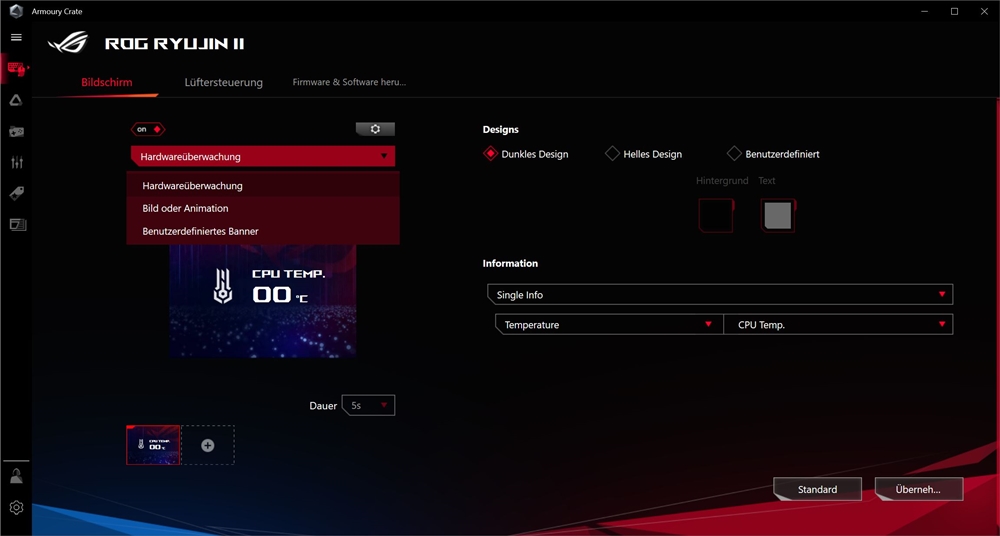This screenshot has width=1000, height=536.
Task: Click the screen settings gear button
Action: tap(375, 129)
